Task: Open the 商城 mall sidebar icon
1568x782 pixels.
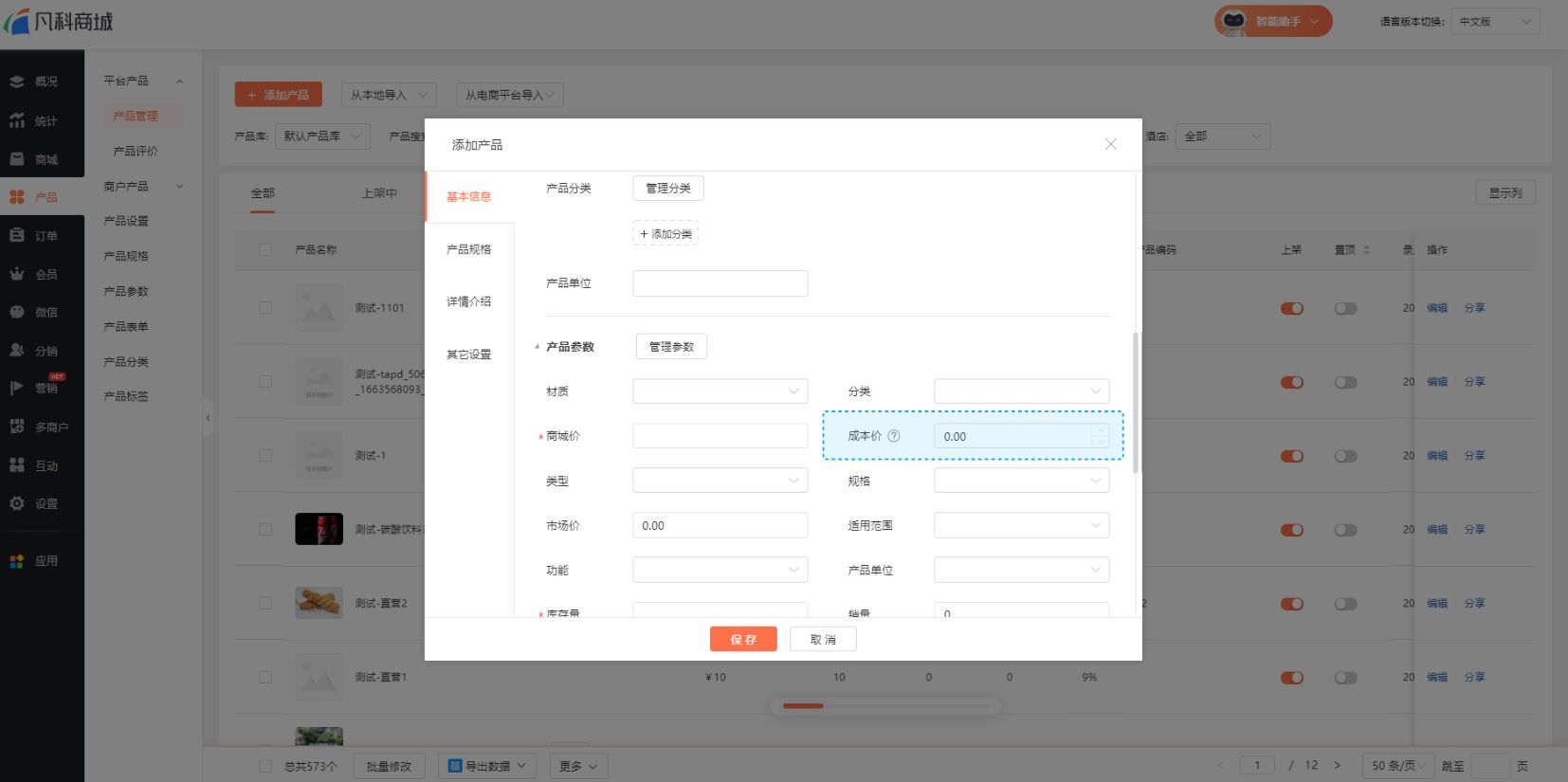Action: click(x=17, y=159)
